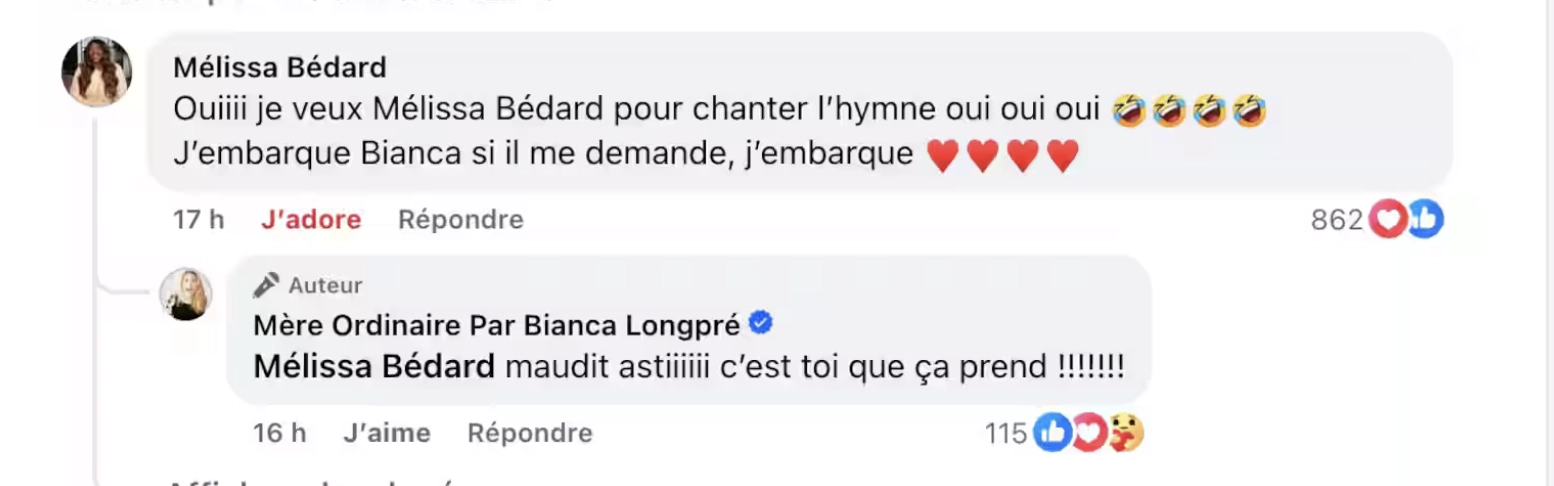The image size is (1554, 486).
Task: Reply to Mélissa Bédard's comment with Répondre
Action: click(x=460, y=219)
